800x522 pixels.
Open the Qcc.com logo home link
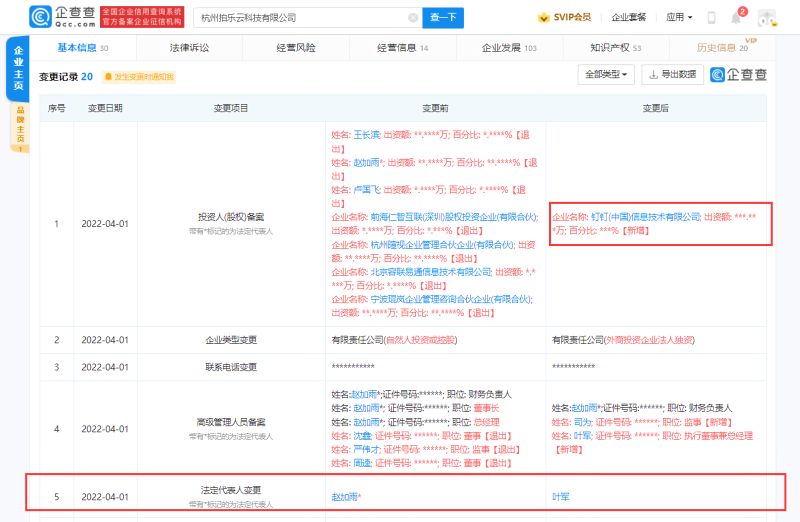point(63,17)
